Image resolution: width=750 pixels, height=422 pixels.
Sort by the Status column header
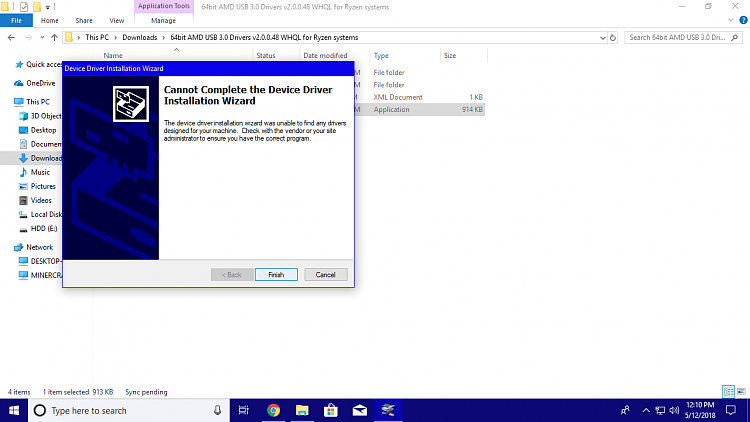266,56
